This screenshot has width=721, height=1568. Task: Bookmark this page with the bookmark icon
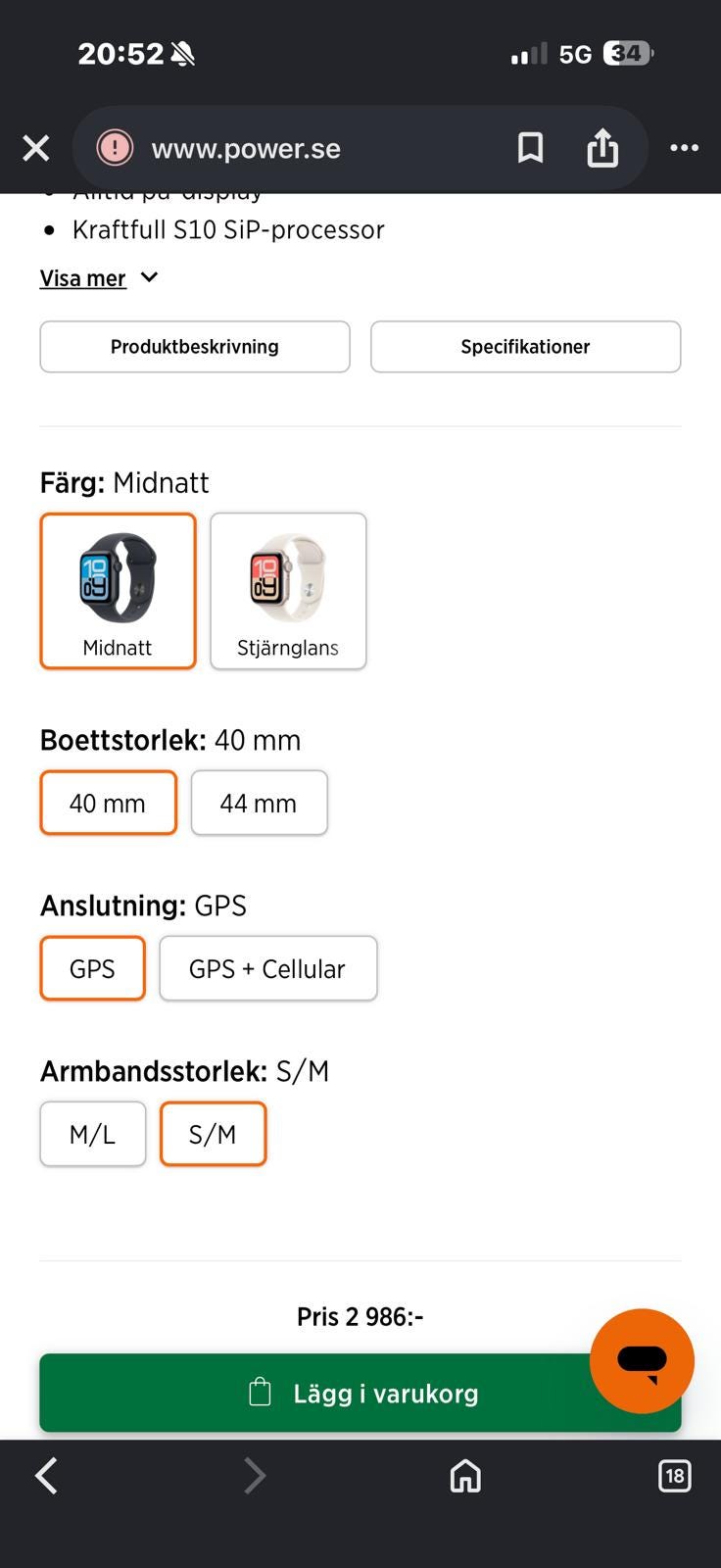coord(530,148)
